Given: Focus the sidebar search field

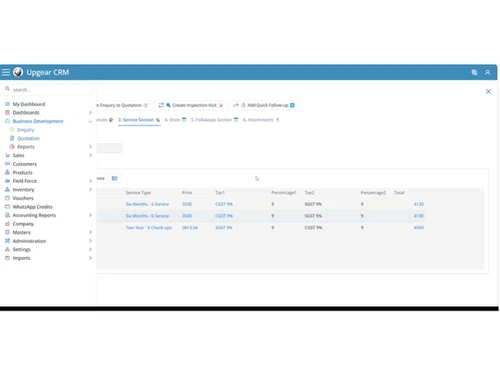Looking at the screenshot, I should point(48,90).
